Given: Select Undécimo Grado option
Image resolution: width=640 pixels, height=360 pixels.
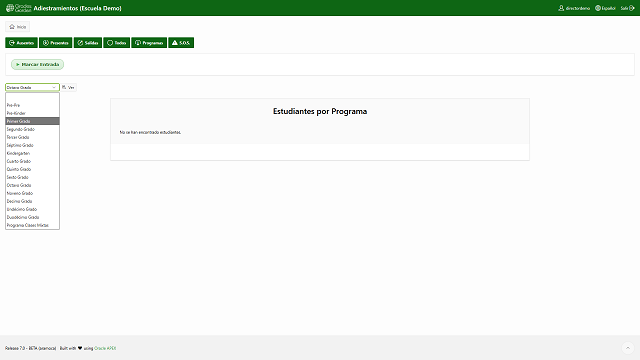Looking at the screenshot, I should 32,209.
